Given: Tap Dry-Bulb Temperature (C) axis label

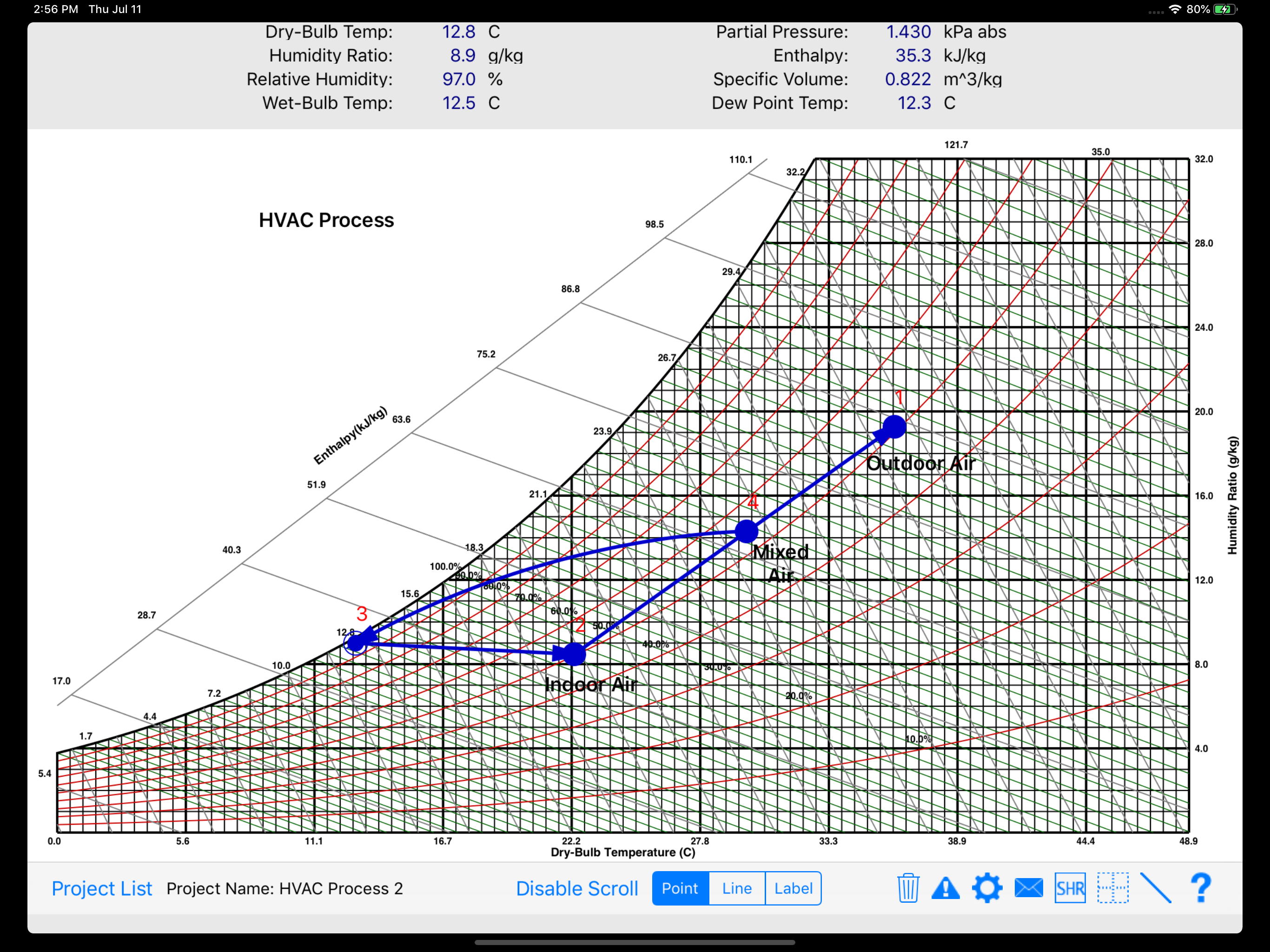Looking at the screenshot, I should pyautogui.click(x=623, y=852).
